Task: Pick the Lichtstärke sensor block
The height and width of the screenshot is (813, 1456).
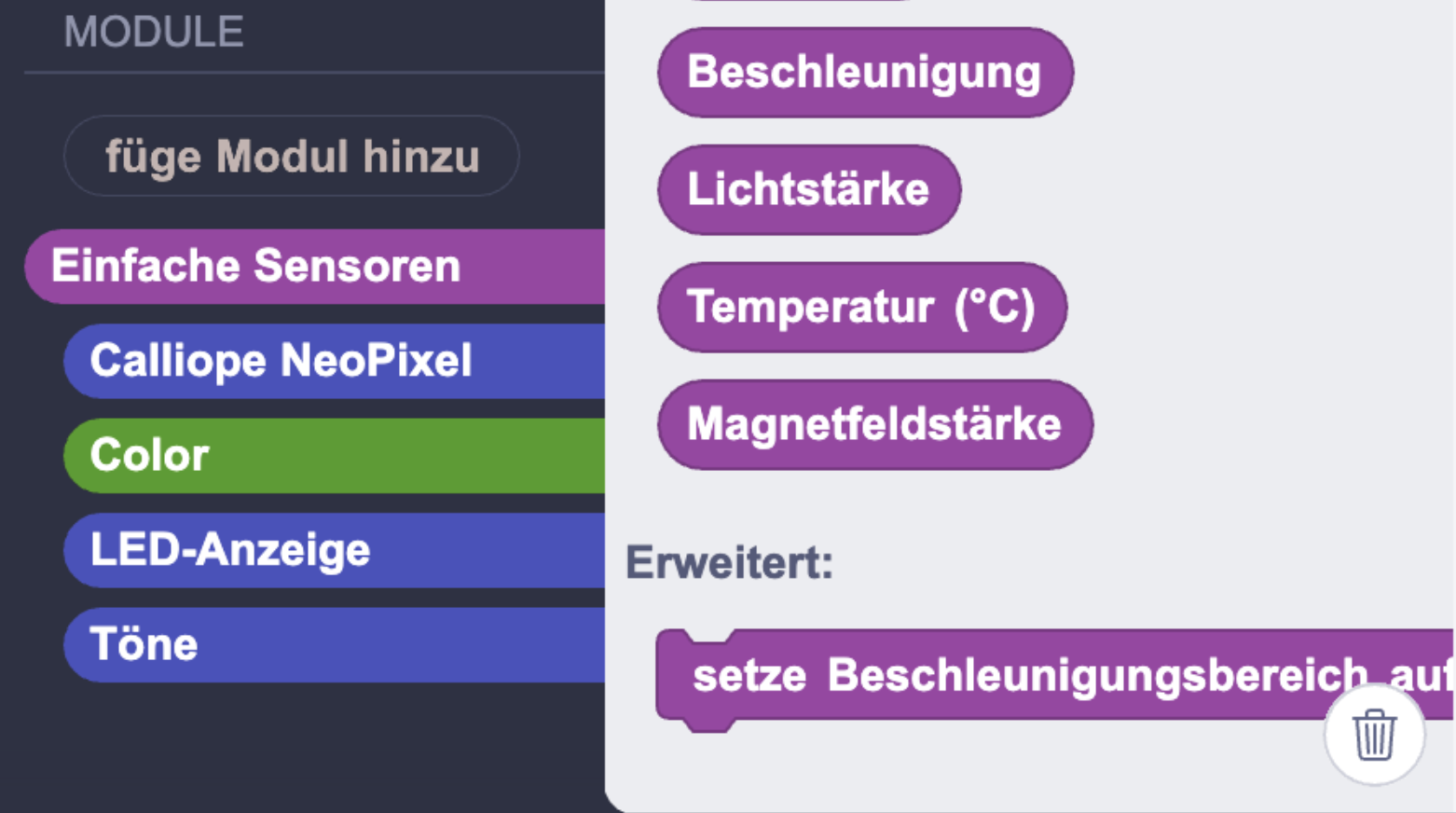Action: [808, 189]
